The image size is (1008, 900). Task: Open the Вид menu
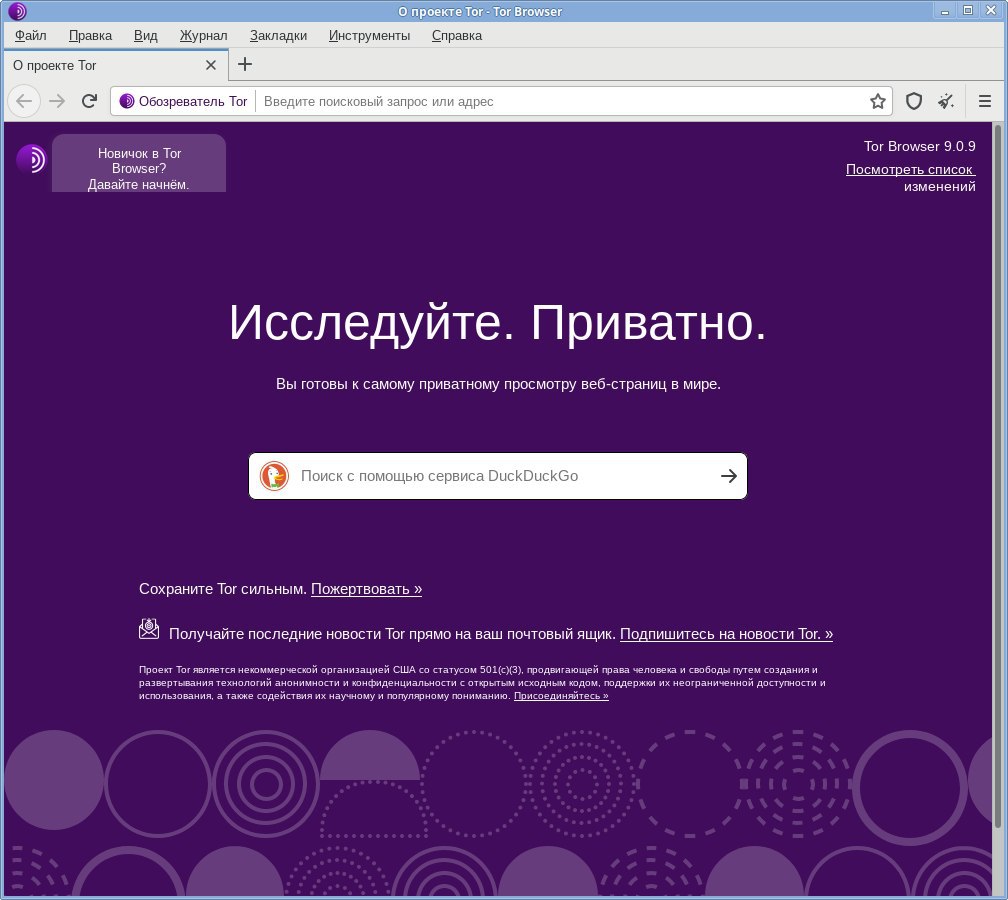click(145, 35)
